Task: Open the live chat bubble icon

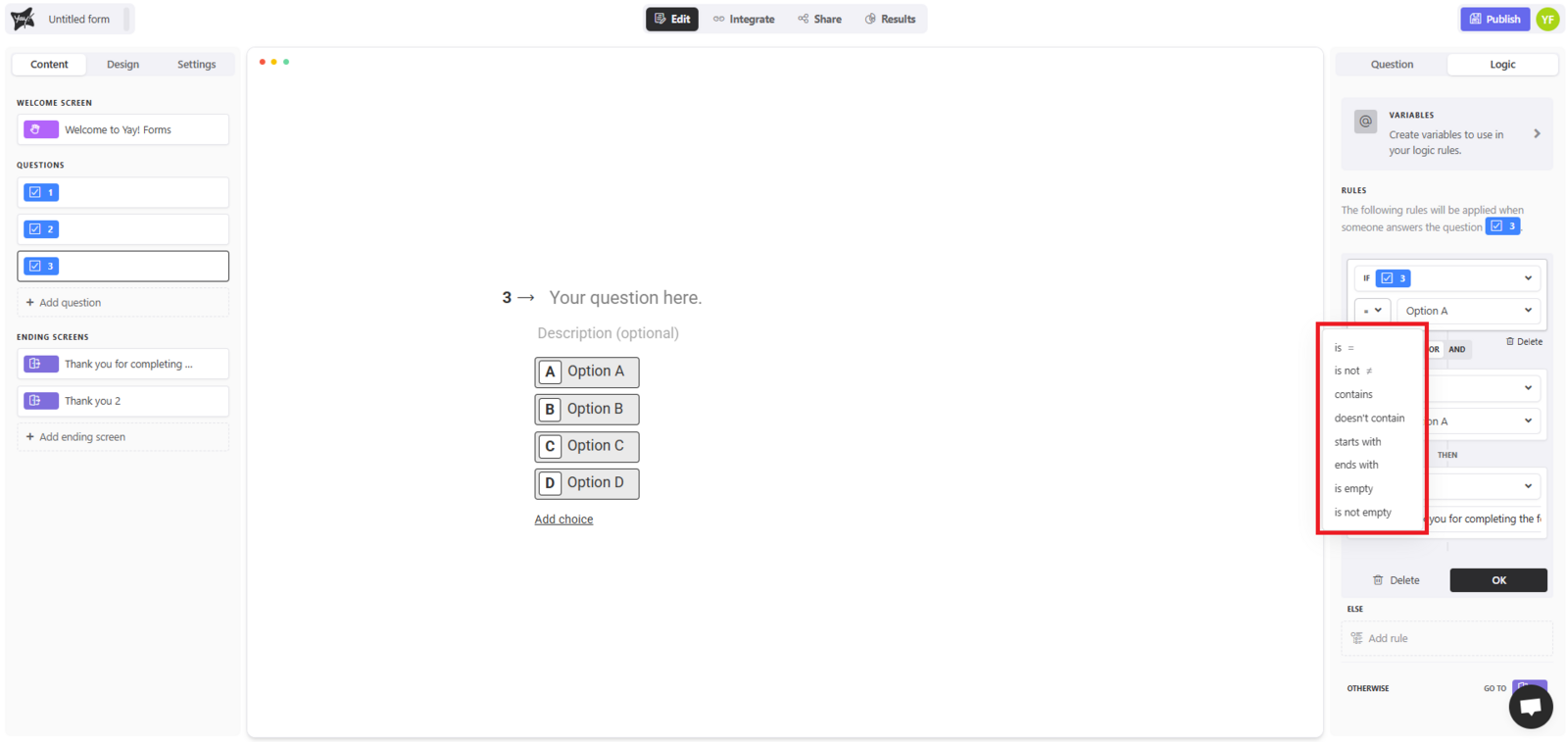Action: 1530,707
